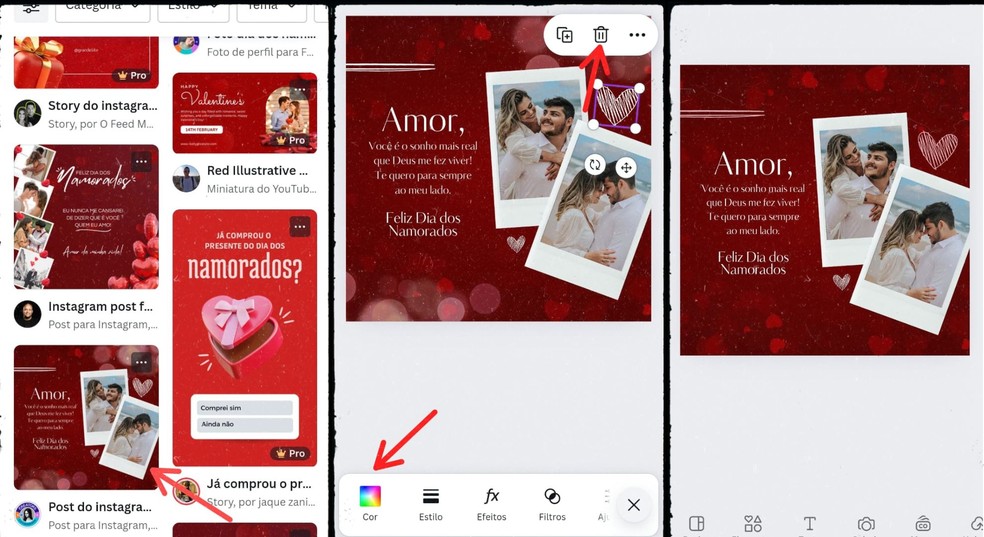Select the Amor polaroid template in the list
This screenshot has width=984, height=537.
86,417
